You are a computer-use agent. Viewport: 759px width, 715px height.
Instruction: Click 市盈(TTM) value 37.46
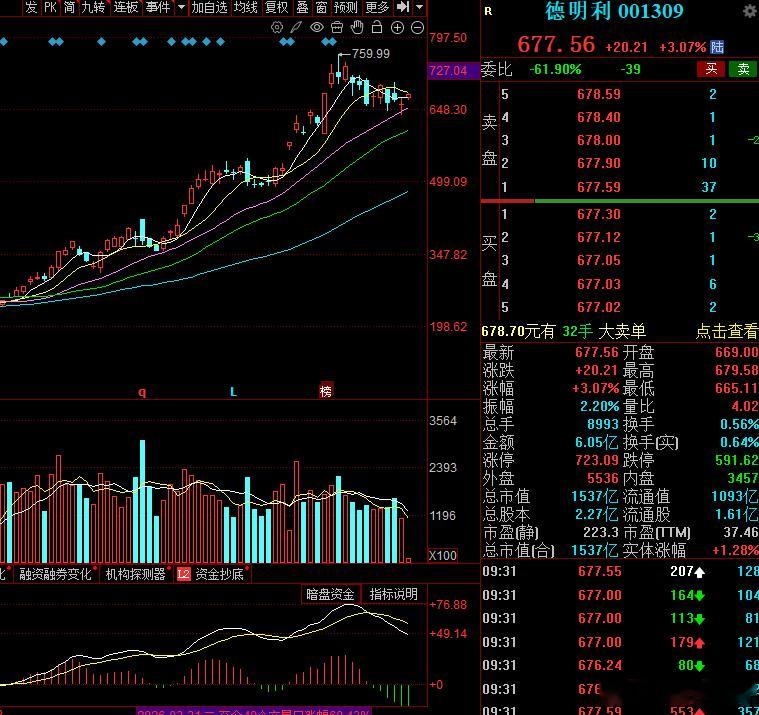point(741,532)
